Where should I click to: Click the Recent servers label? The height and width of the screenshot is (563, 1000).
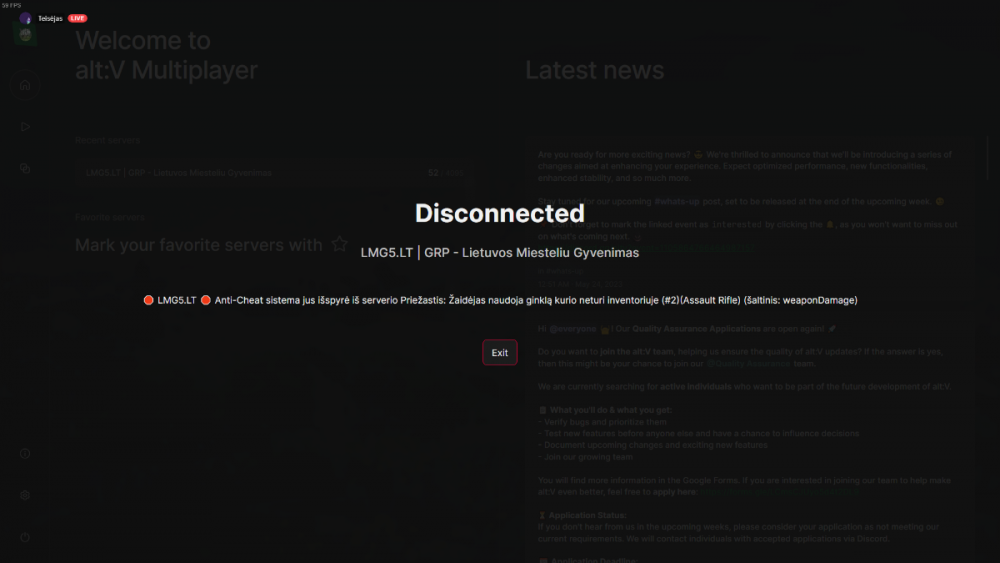(x=107, y=140)
